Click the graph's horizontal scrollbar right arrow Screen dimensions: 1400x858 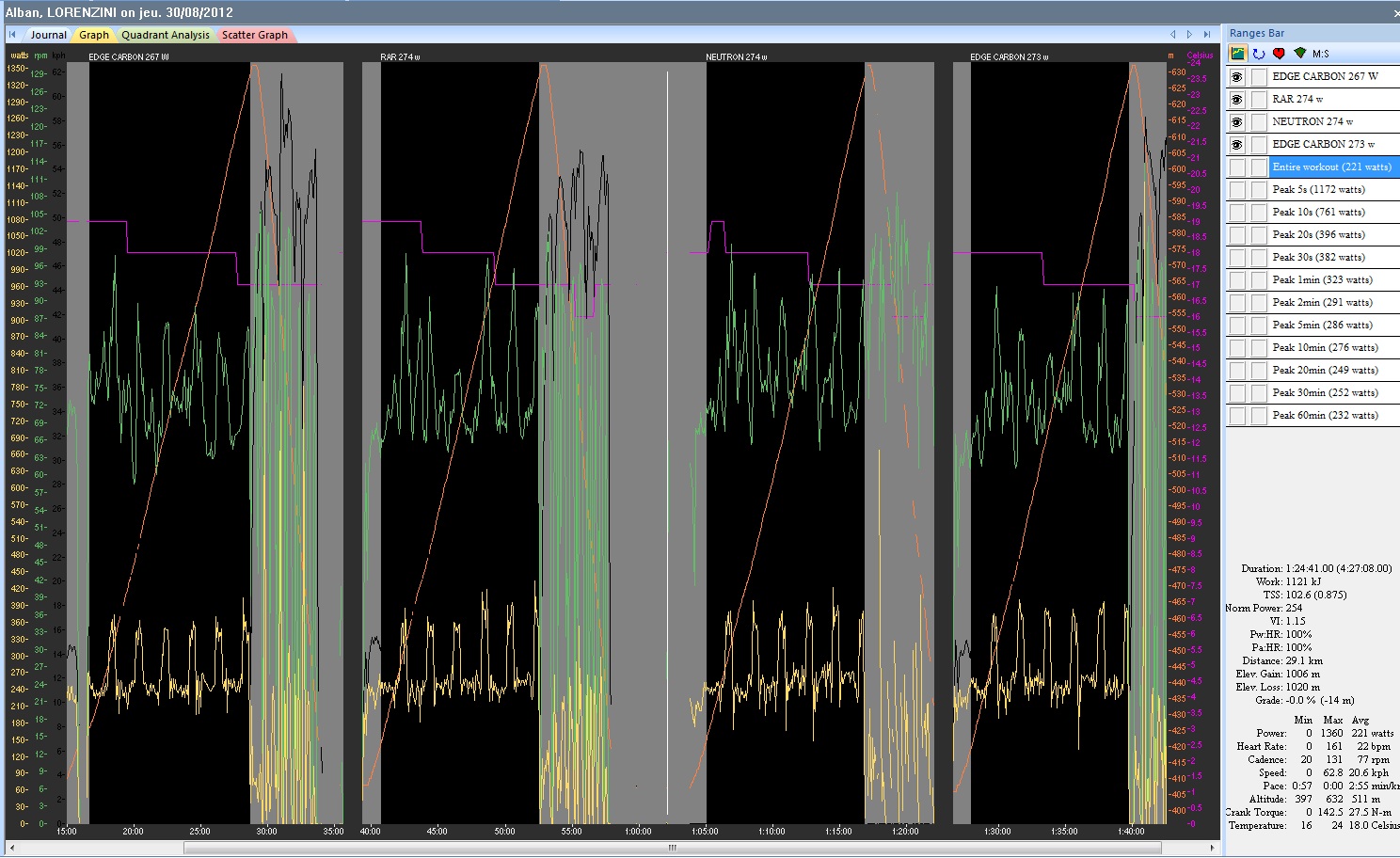1212,848
